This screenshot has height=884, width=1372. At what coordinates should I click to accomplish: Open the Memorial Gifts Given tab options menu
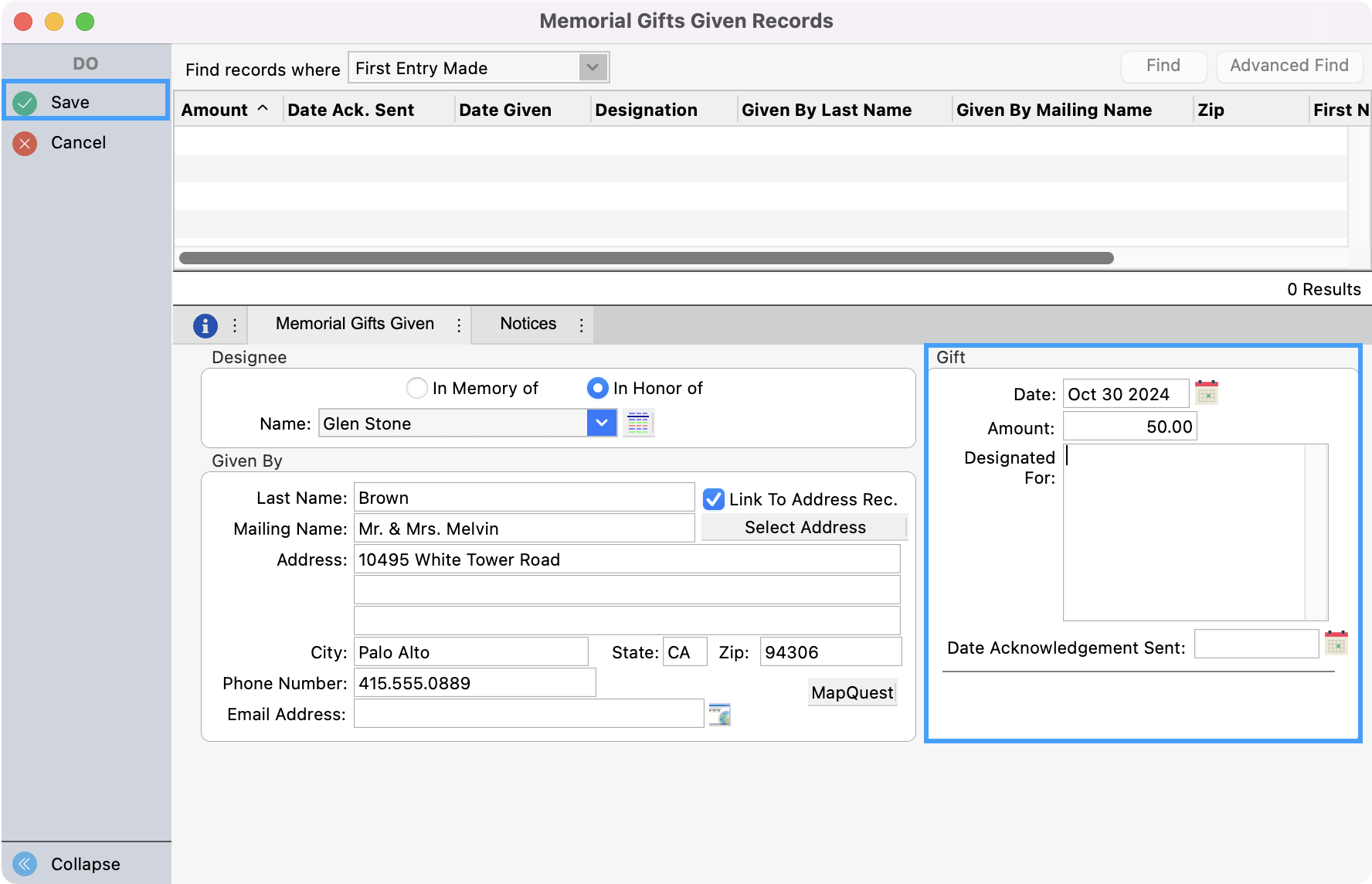click(459, 325)
